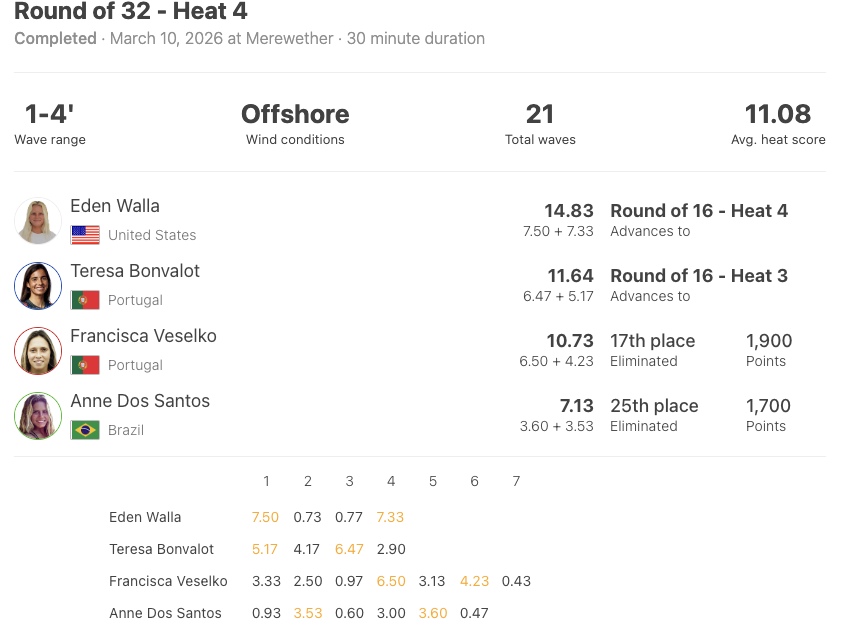The width and height of the screenshot is (844, 636).
Task: Select Teresa Bonvalot's name in results list
Action: 135,271
